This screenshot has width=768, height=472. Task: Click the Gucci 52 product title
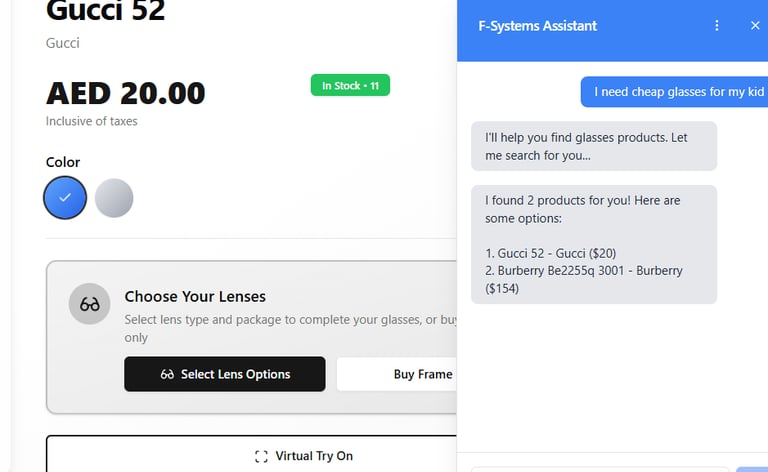point(105,12)
